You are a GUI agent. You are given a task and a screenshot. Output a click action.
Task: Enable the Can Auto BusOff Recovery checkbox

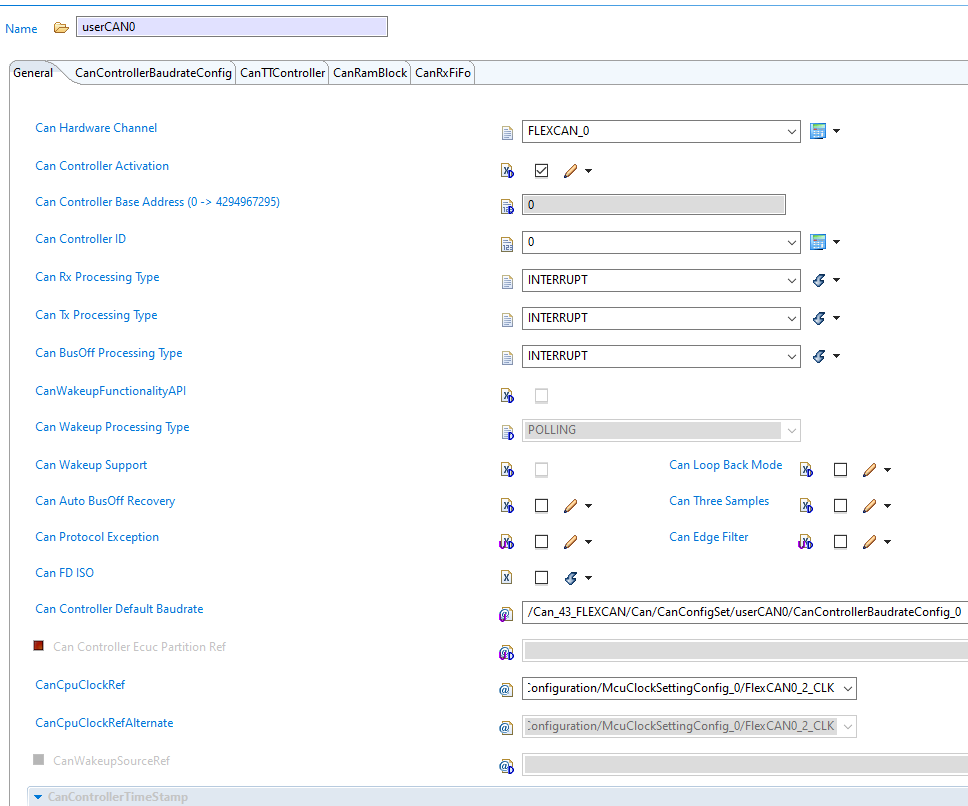pos(541,506)
